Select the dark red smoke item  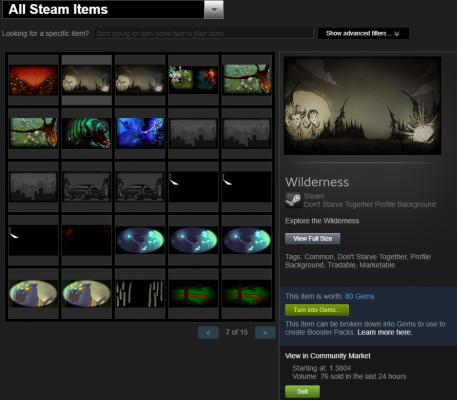pyautogui.click(x=87, y=240)
